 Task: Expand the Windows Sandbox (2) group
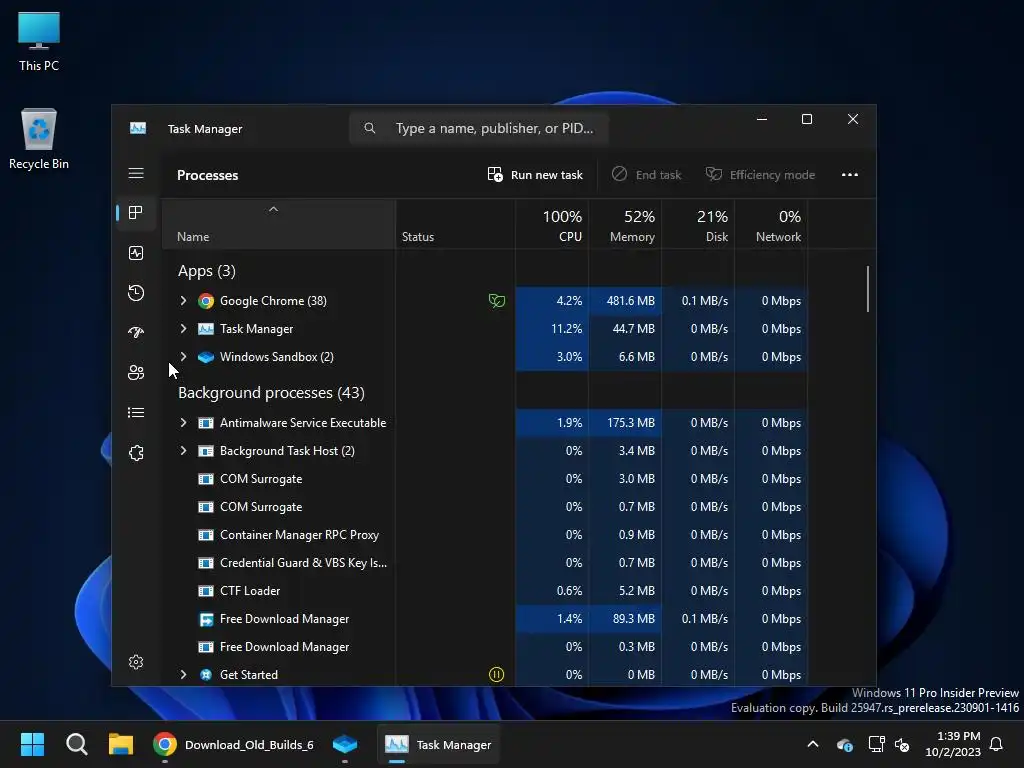tap(184, 357)
